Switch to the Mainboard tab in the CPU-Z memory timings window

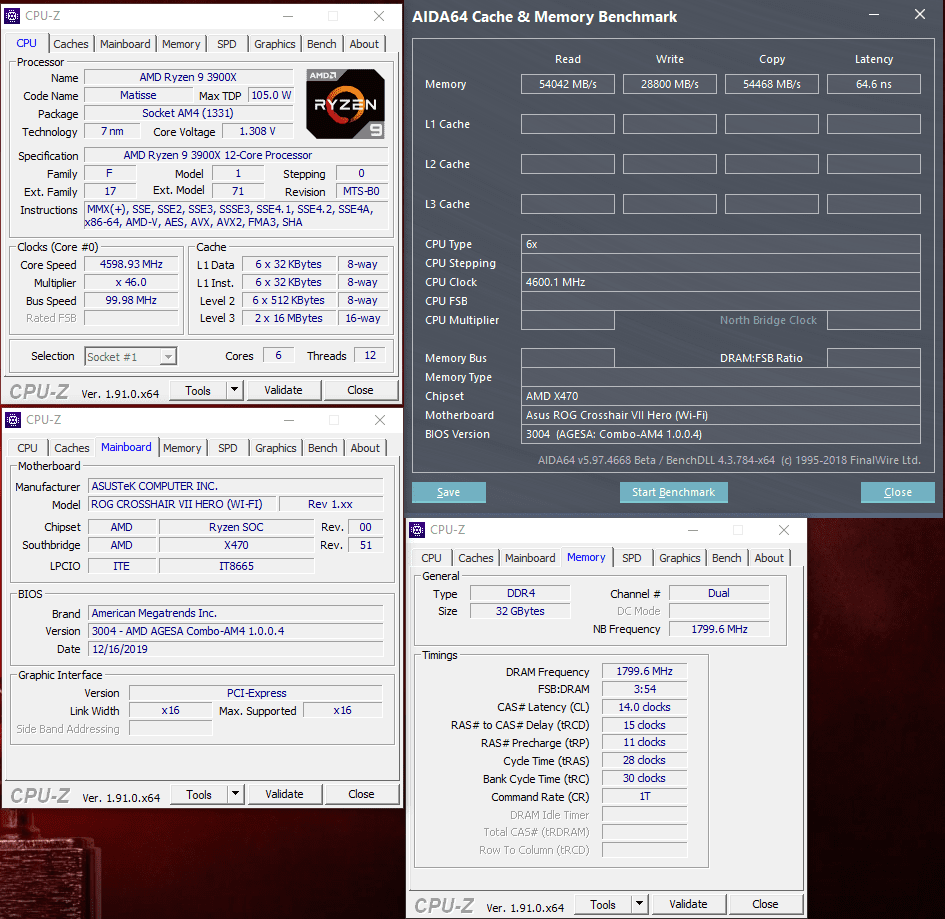point(530,558)
